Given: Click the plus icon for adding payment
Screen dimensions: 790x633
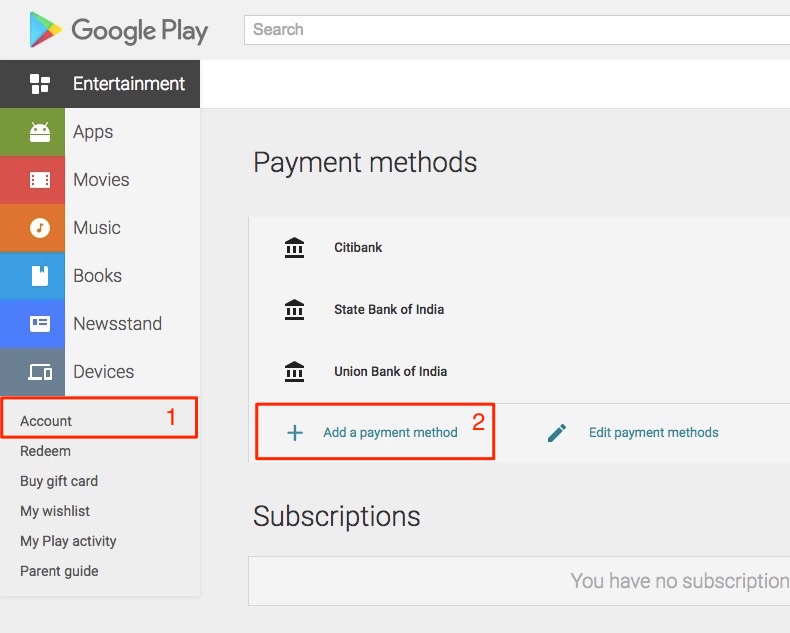Looking at the screenshot, I should click(x=295, y=432).
